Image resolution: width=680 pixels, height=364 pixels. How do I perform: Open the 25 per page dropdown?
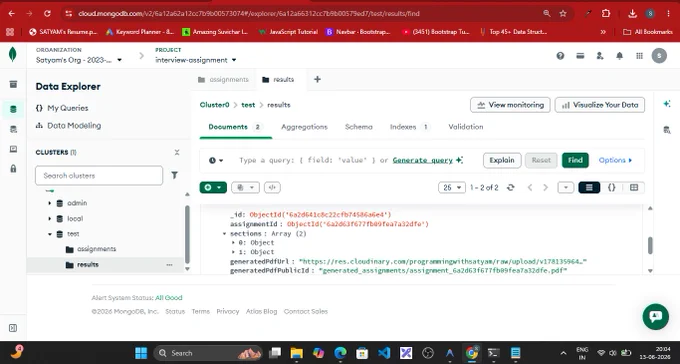click(x=451, y=187)
